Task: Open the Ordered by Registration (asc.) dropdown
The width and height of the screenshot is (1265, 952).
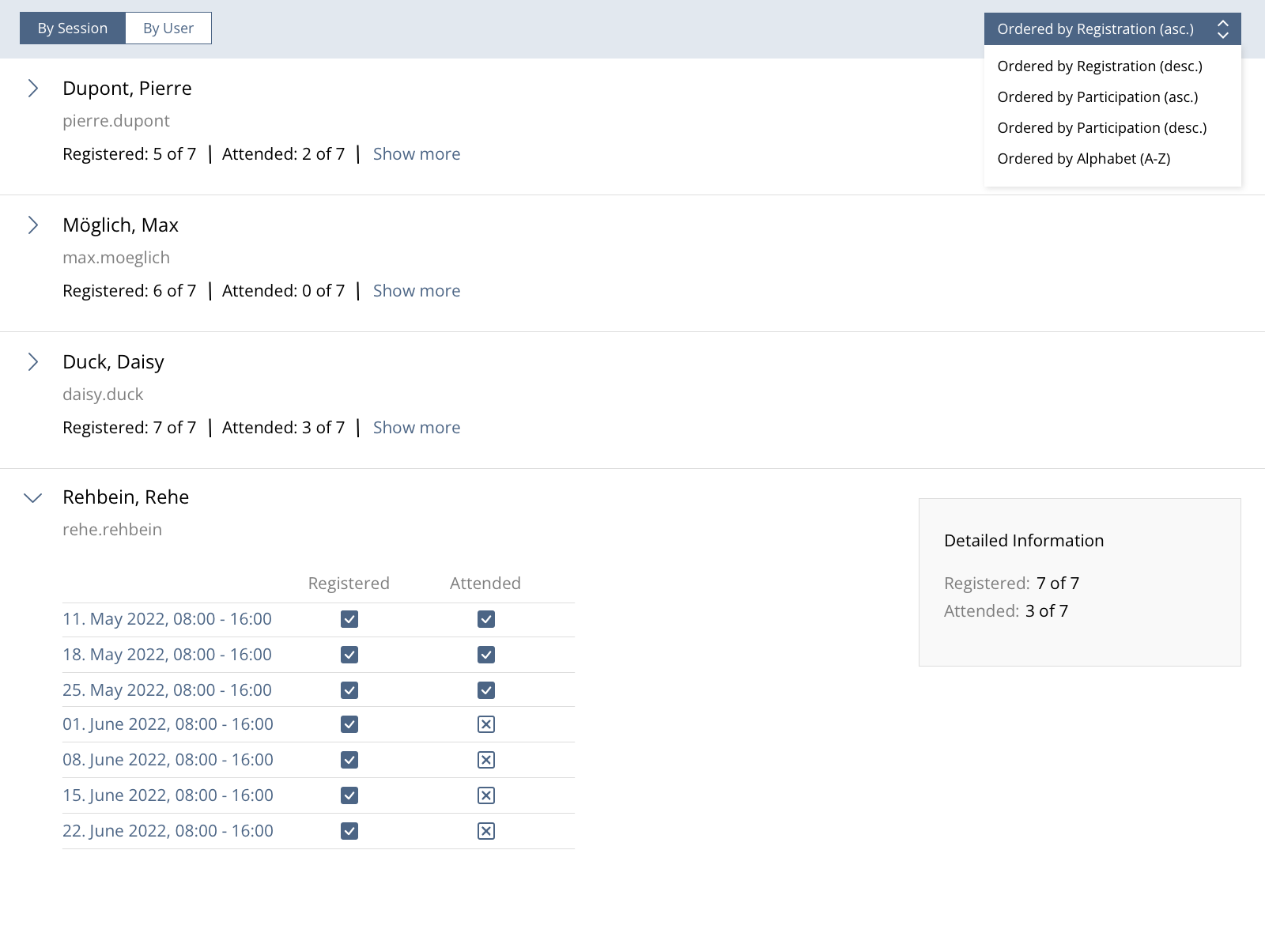Action: [x=1112, y=29]
